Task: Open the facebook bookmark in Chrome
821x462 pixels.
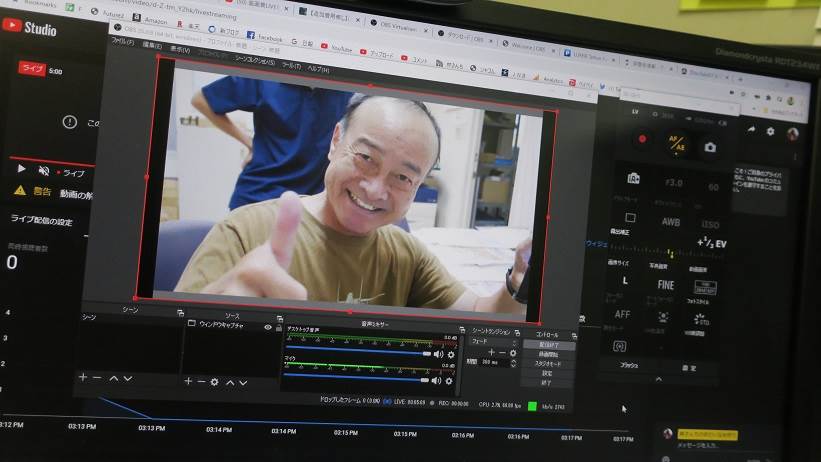Action: coord(264,37)
